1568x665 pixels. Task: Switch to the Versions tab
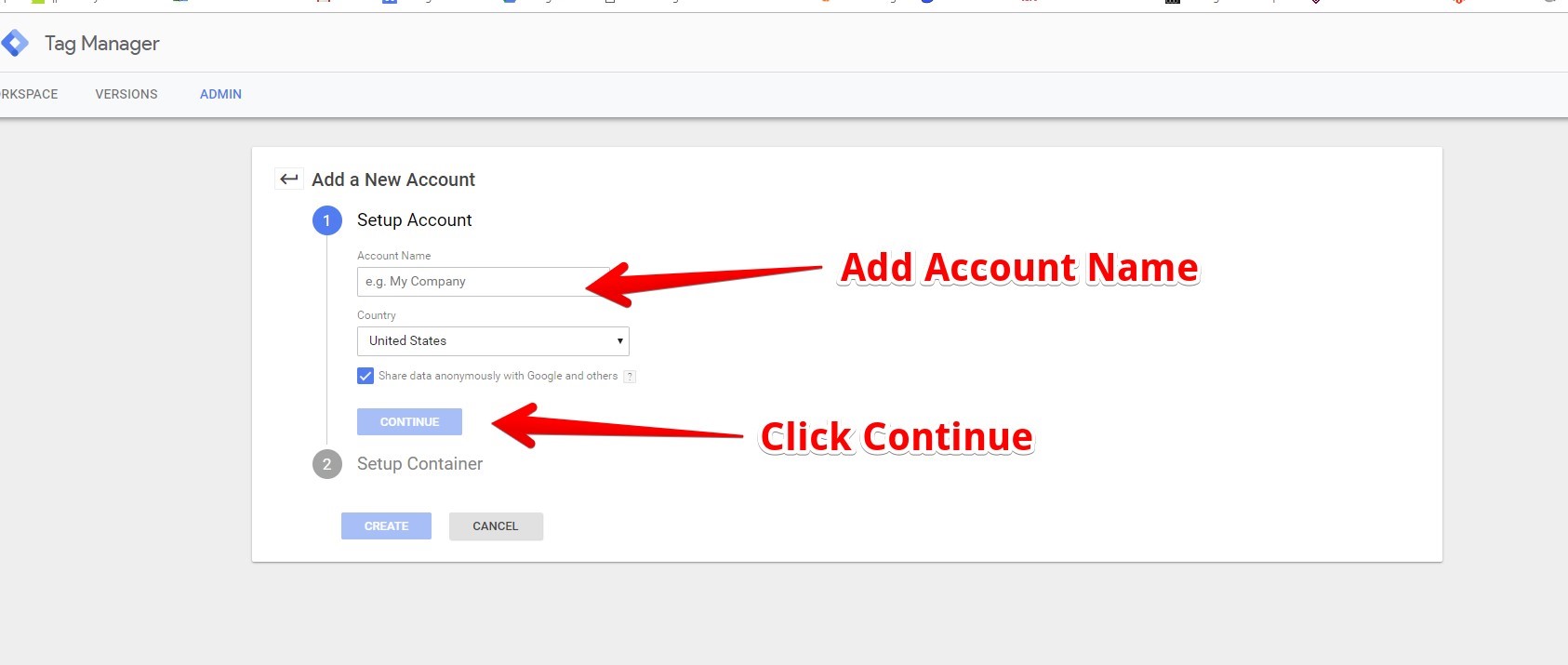point(126,94)
